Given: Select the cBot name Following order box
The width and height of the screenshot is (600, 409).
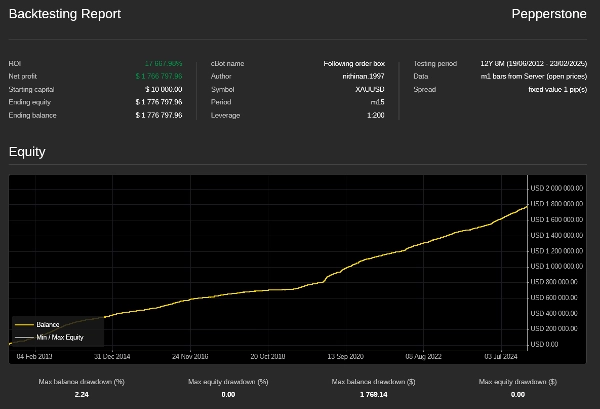Looking at the screenshot, I should pos(354,63).
